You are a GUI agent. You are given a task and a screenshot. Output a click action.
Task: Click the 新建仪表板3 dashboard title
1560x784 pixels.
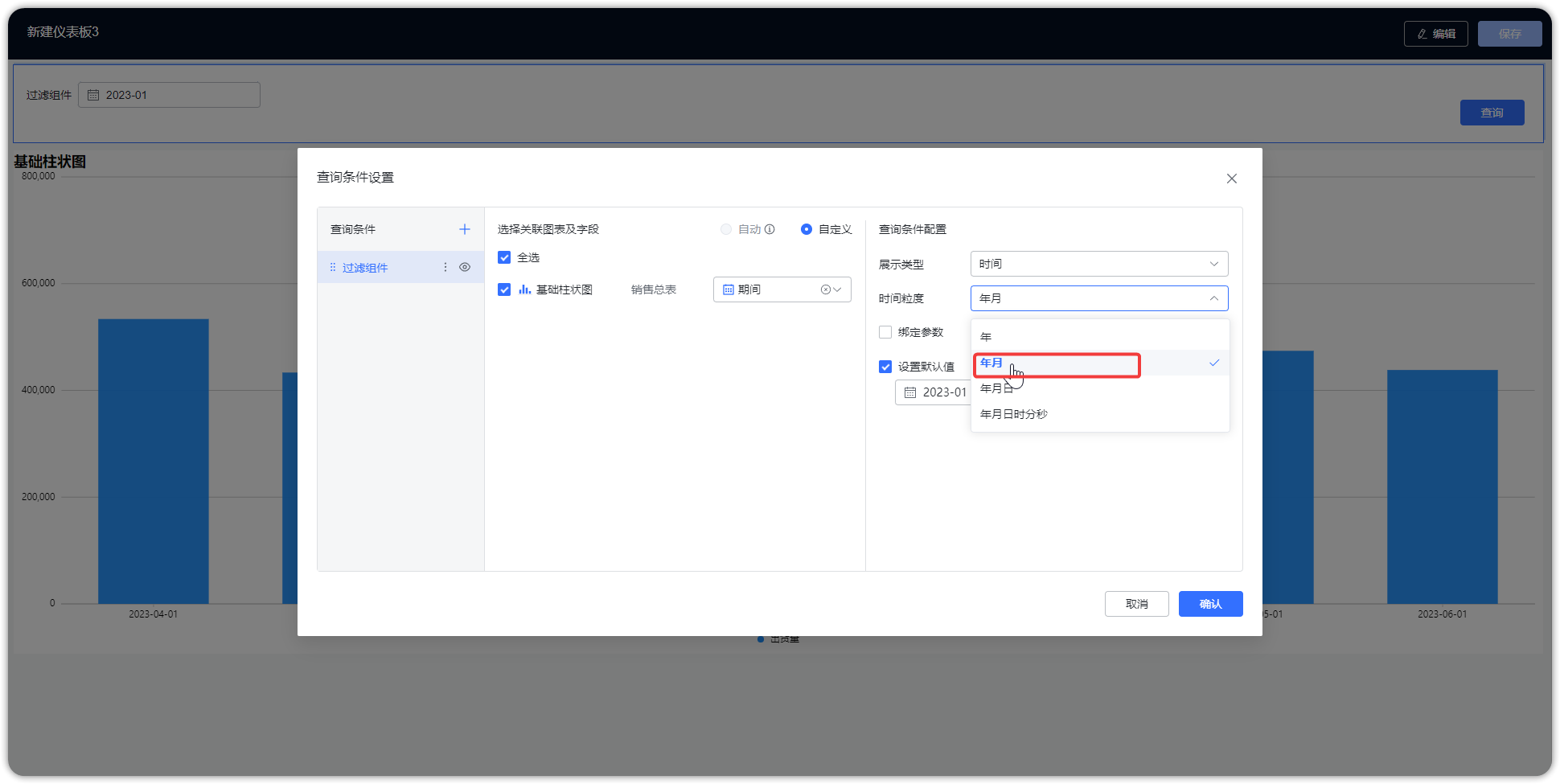coord(63,32)
